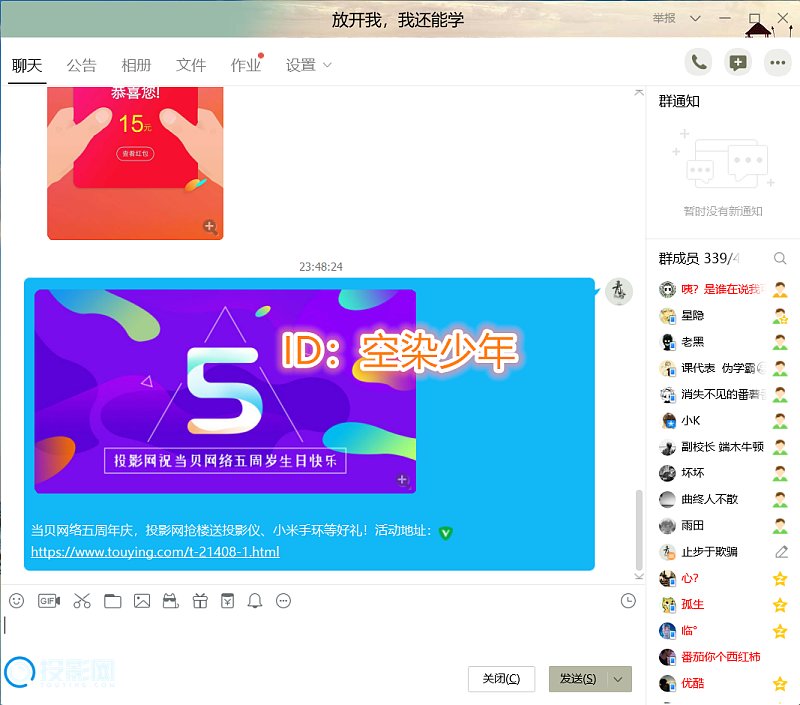Click the edit pencil next to 止步于欺骗
The image size is (800, 705).
pos(781,551)
